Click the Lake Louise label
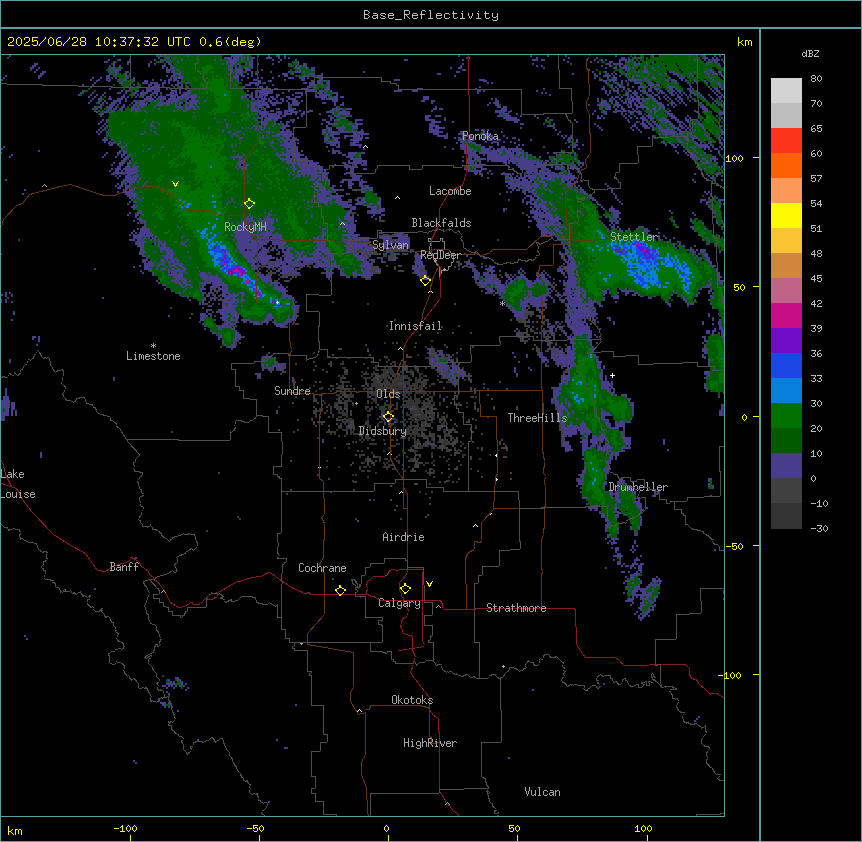This screenshot has width=862, height=842. click(16, 484)
